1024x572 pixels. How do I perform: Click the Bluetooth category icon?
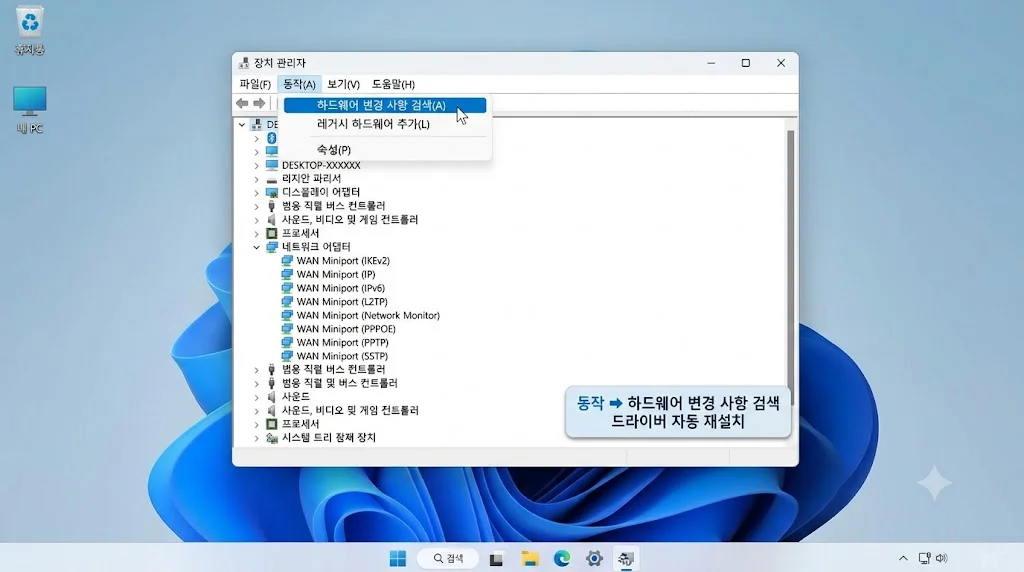272,138
